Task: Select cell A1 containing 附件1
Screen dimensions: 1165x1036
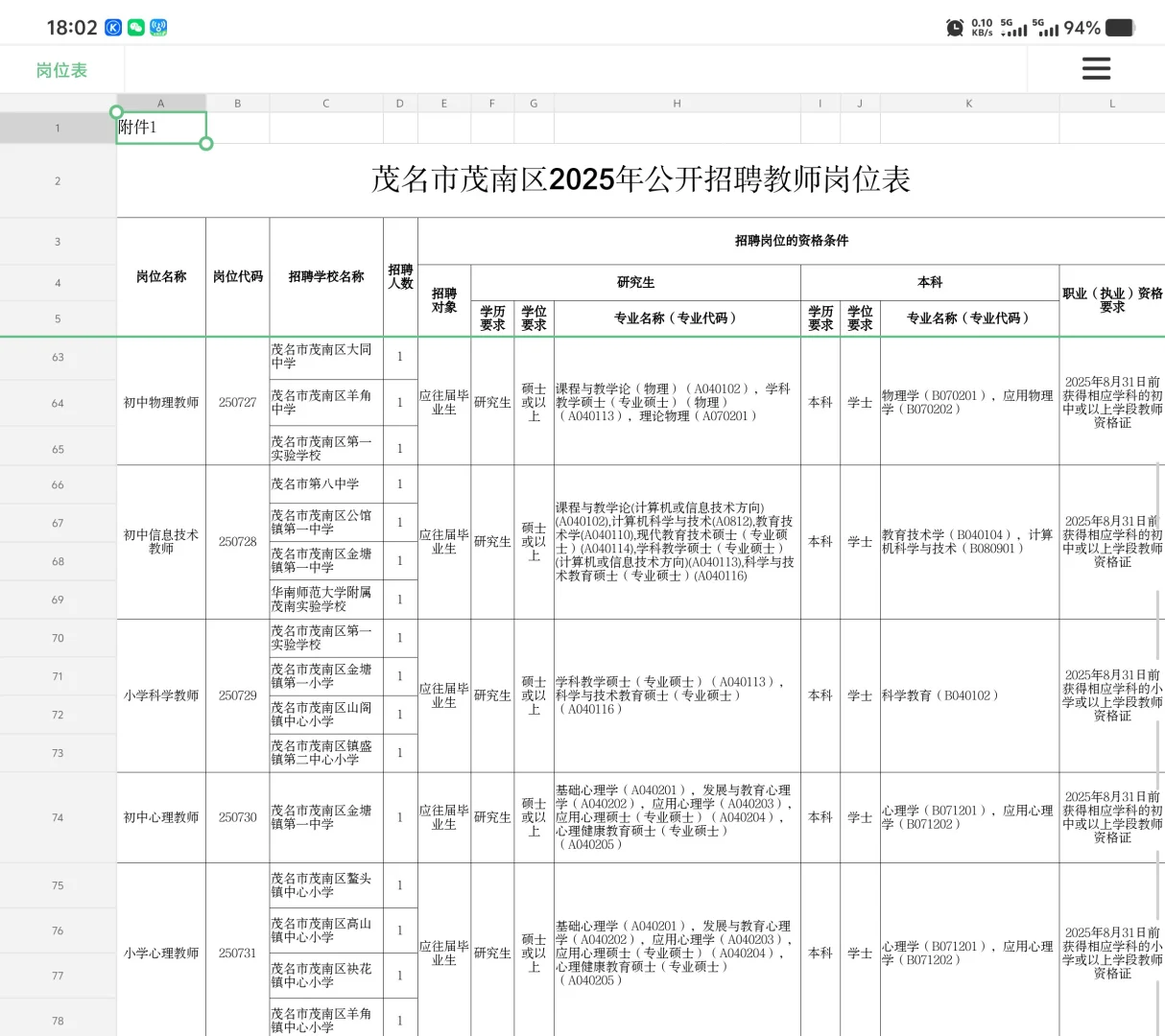Action: (x=161, y=128)
